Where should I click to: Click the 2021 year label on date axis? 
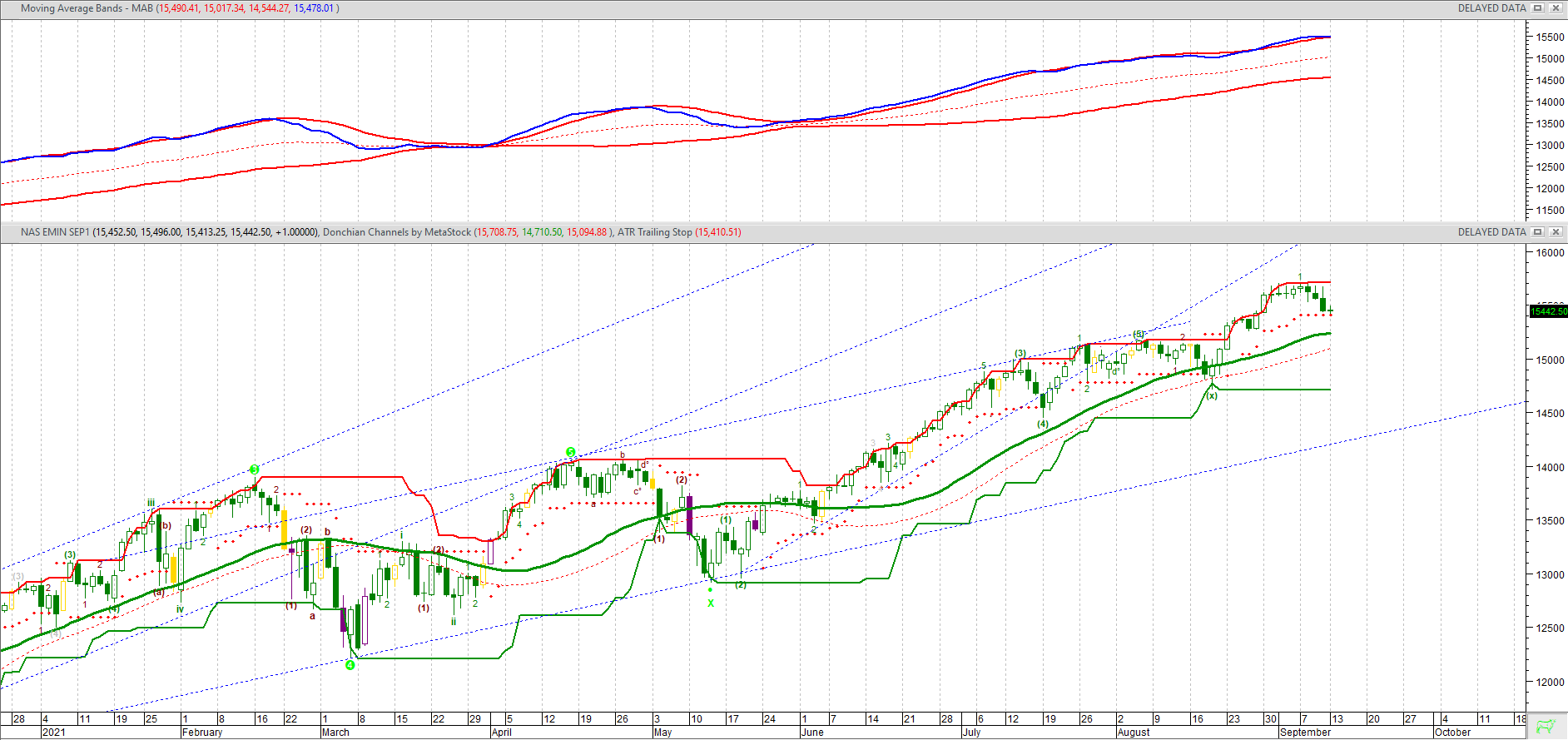pos(54,733)
